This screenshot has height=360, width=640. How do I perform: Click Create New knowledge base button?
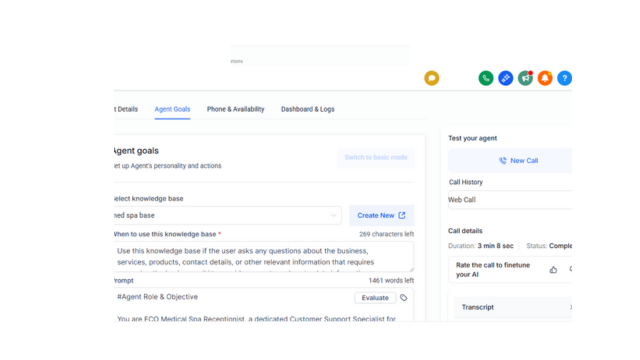pos(381,215)
